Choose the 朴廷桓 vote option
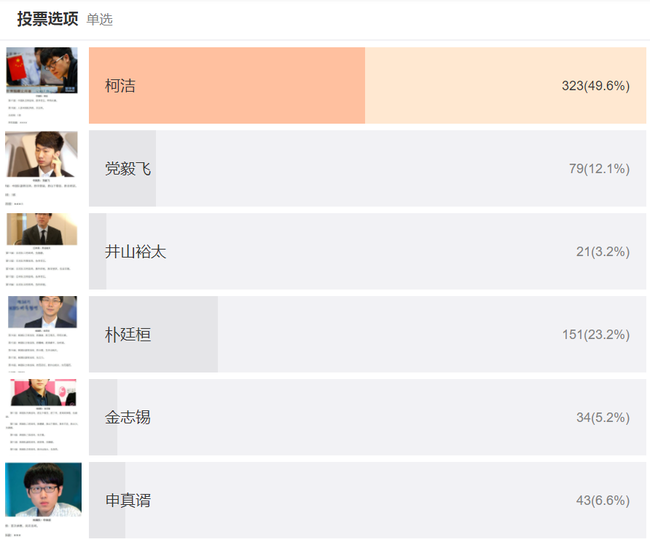This screenshot has height=542, width=650. (367, 334)
